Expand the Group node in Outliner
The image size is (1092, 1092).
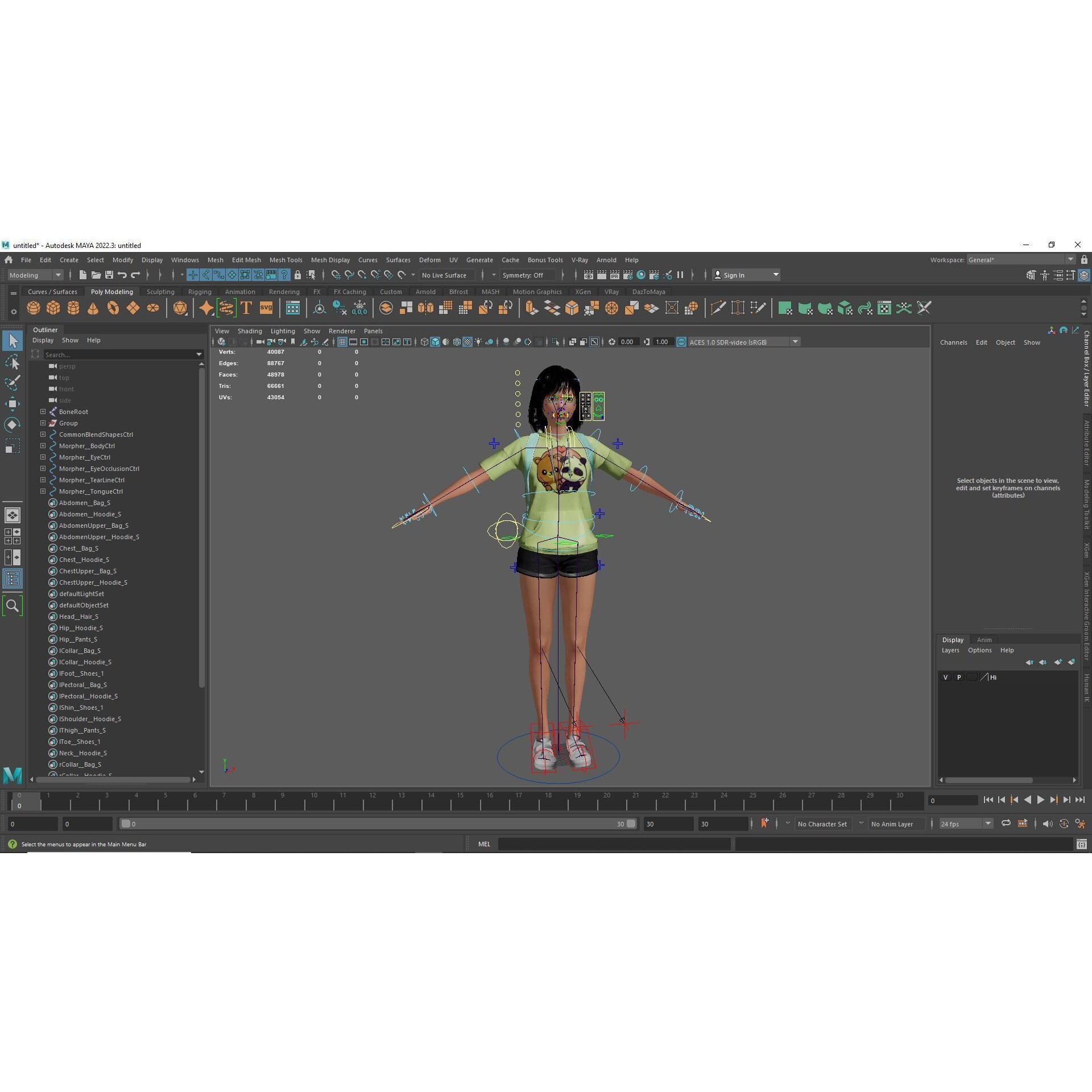(43, 423)
